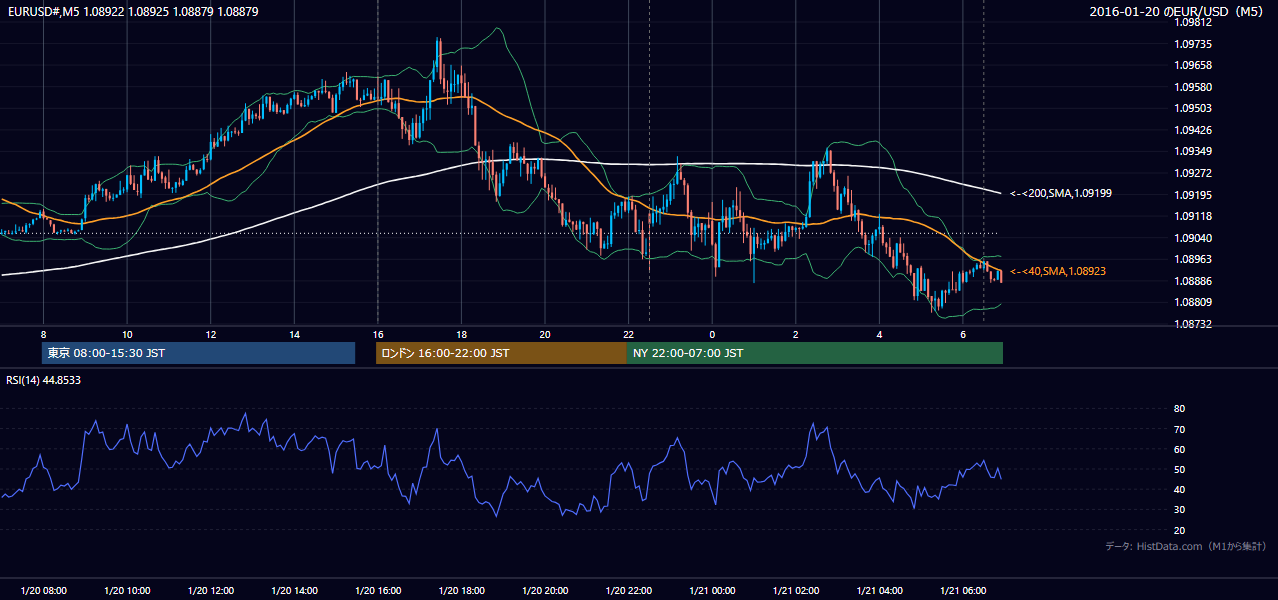
Task: Click the orange 40,SMA,1.08923 indicator label
Action: [1058, 271]
